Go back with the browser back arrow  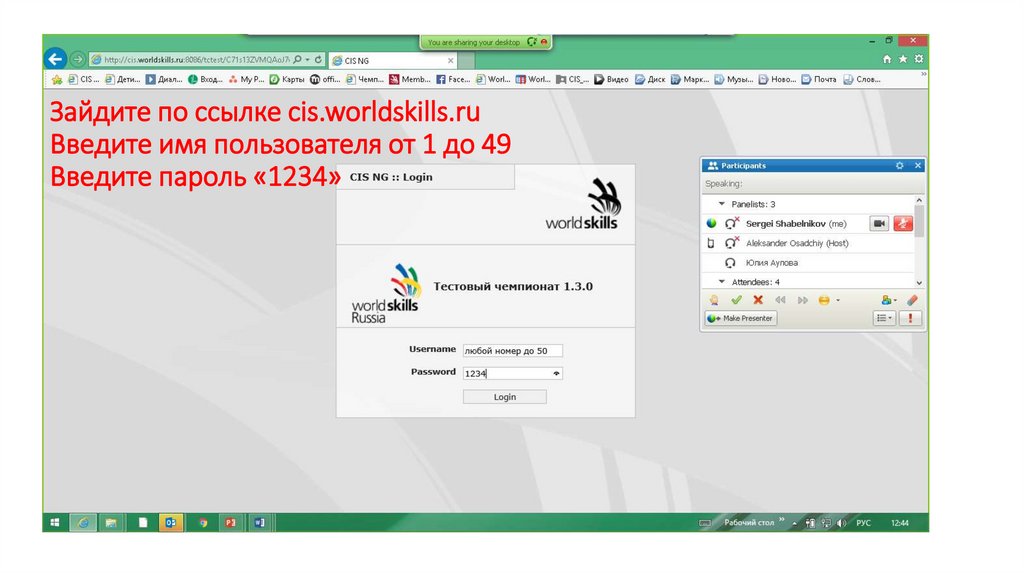pos(56,59)
